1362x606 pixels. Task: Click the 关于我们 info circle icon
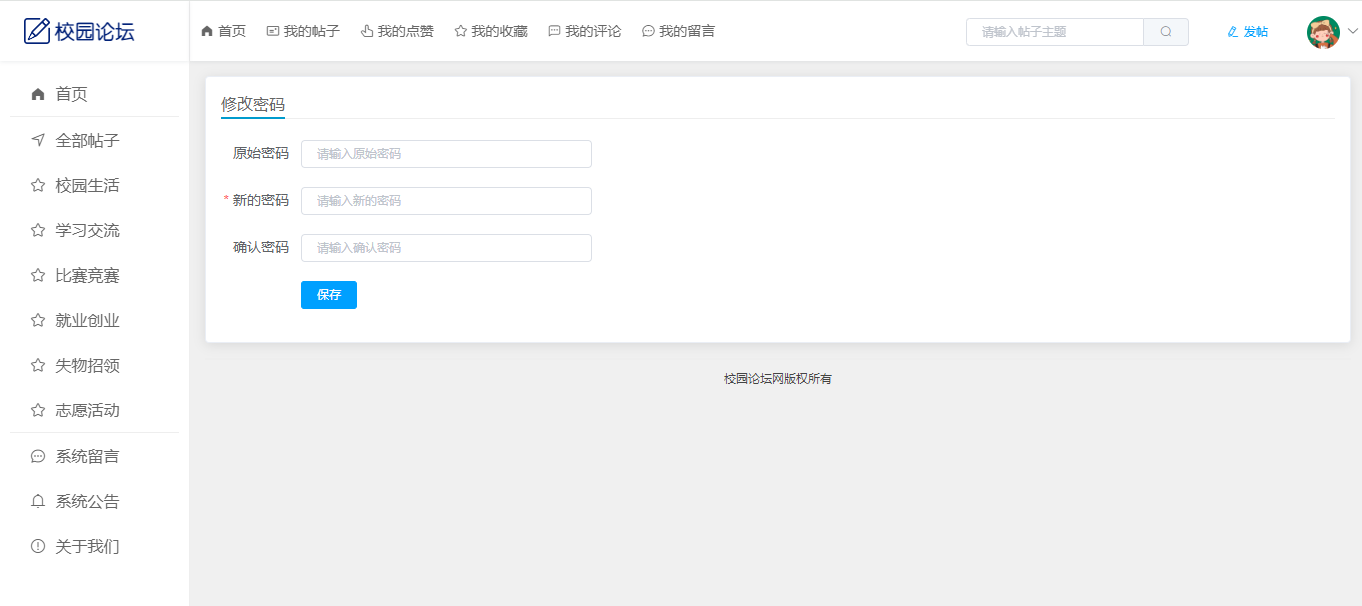pos(38,546)
